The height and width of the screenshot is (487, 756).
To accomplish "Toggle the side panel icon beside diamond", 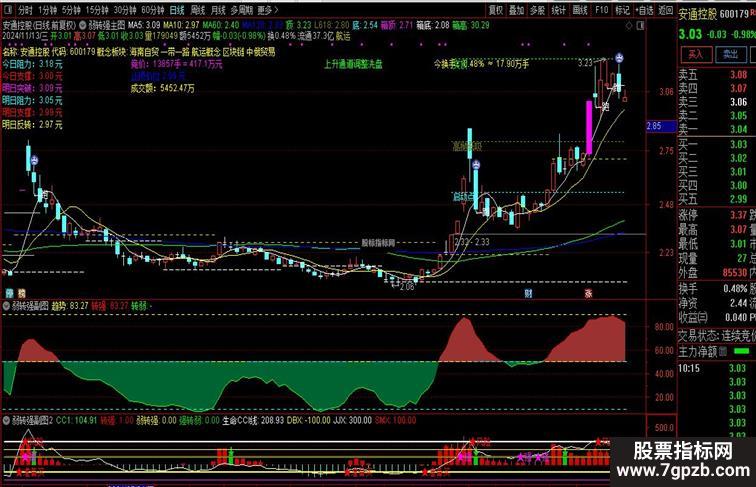I will [640, 26].
